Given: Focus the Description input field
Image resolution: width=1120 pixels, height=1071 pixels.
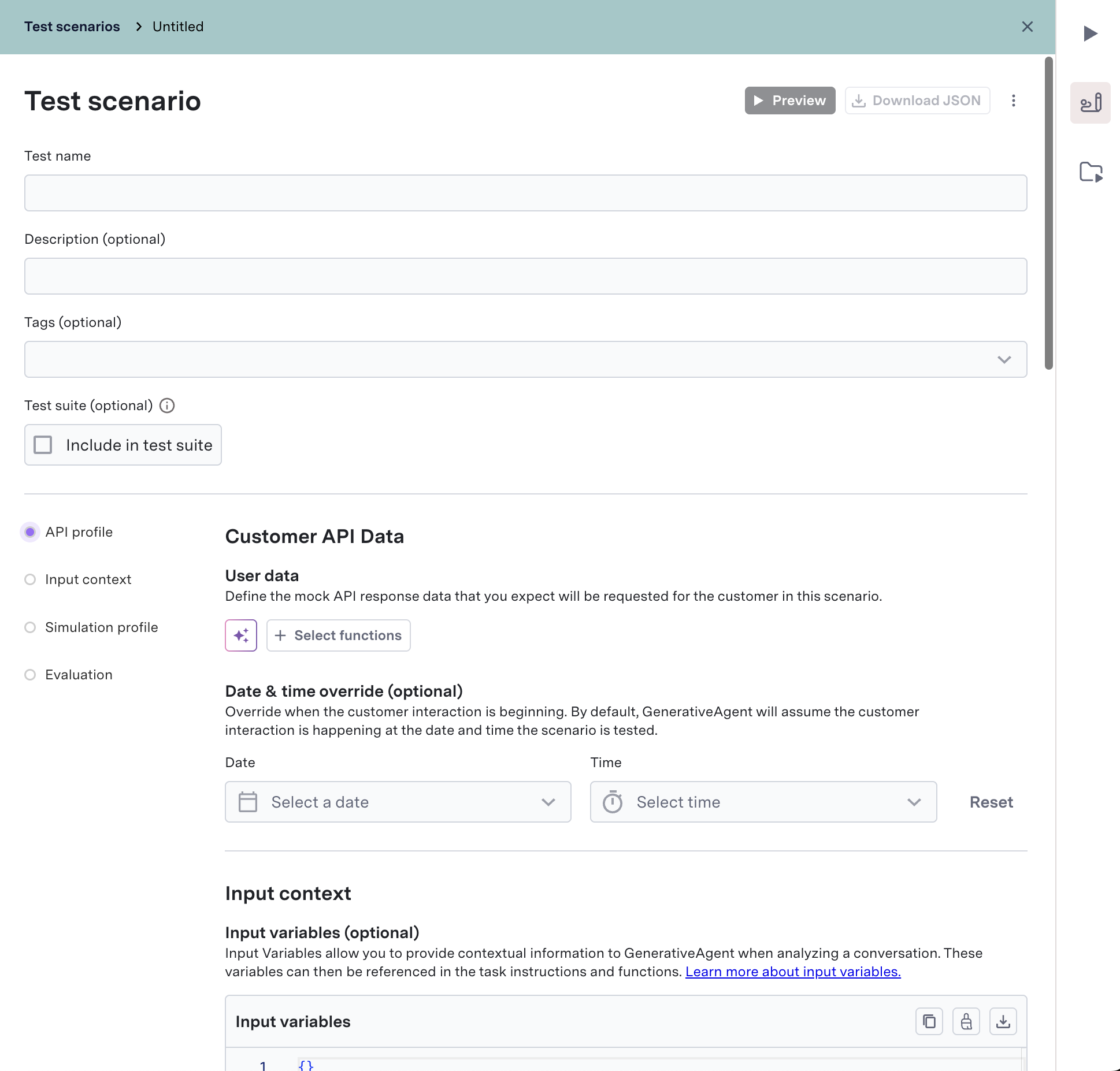Looking at the screenshot, I should pos(526,276).
